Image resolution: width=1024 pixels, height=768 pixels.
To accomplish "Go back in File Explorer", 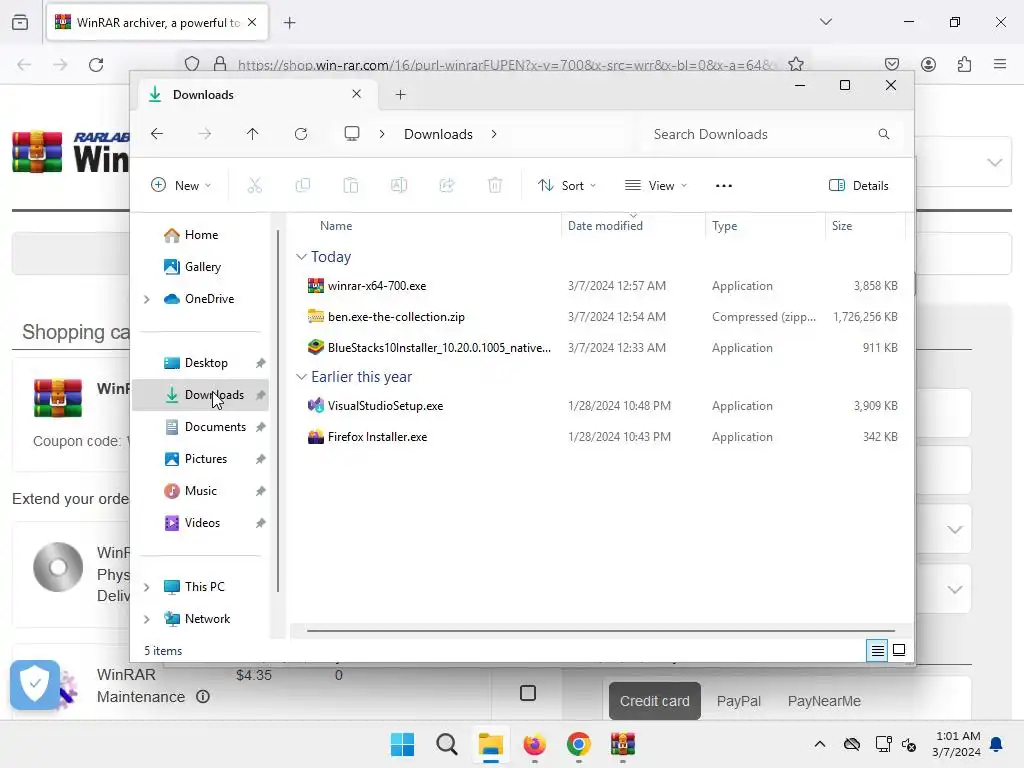I will [157, 134].
